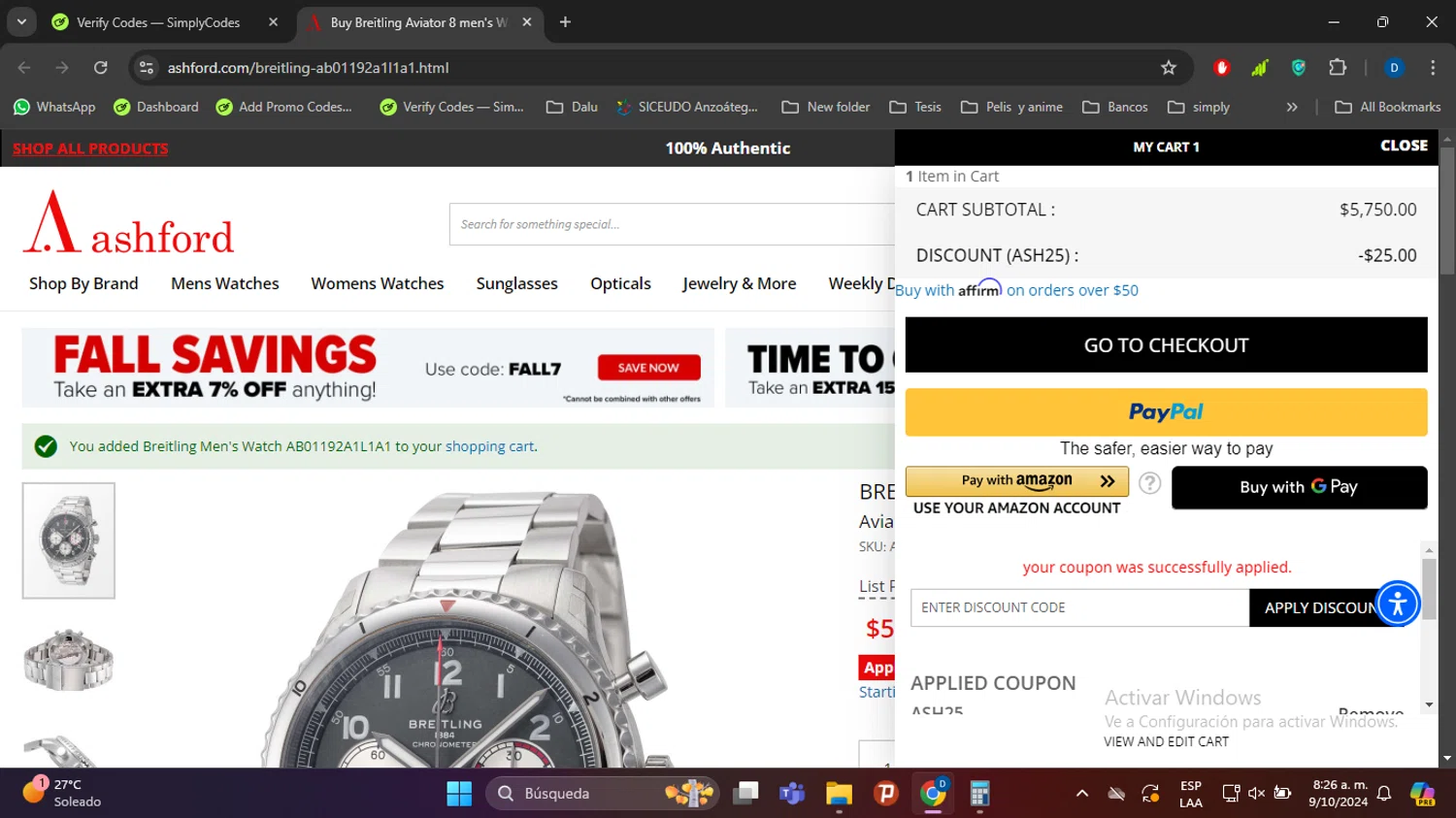This screenshot has height=818, width=1456.
Task: Click SAVE NOW on Fall Savings banner
Action: coord(648,368)
